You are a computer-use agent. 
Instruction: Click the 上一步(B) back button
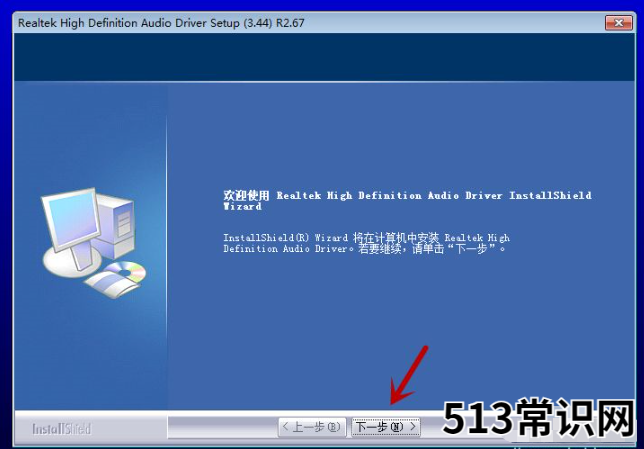tap(312, 427)
